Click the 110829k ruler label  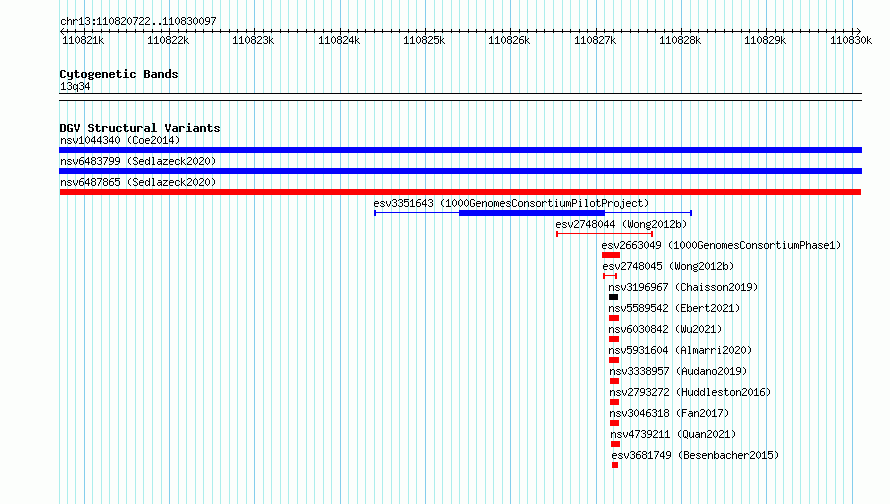click(x=765, y=40)
